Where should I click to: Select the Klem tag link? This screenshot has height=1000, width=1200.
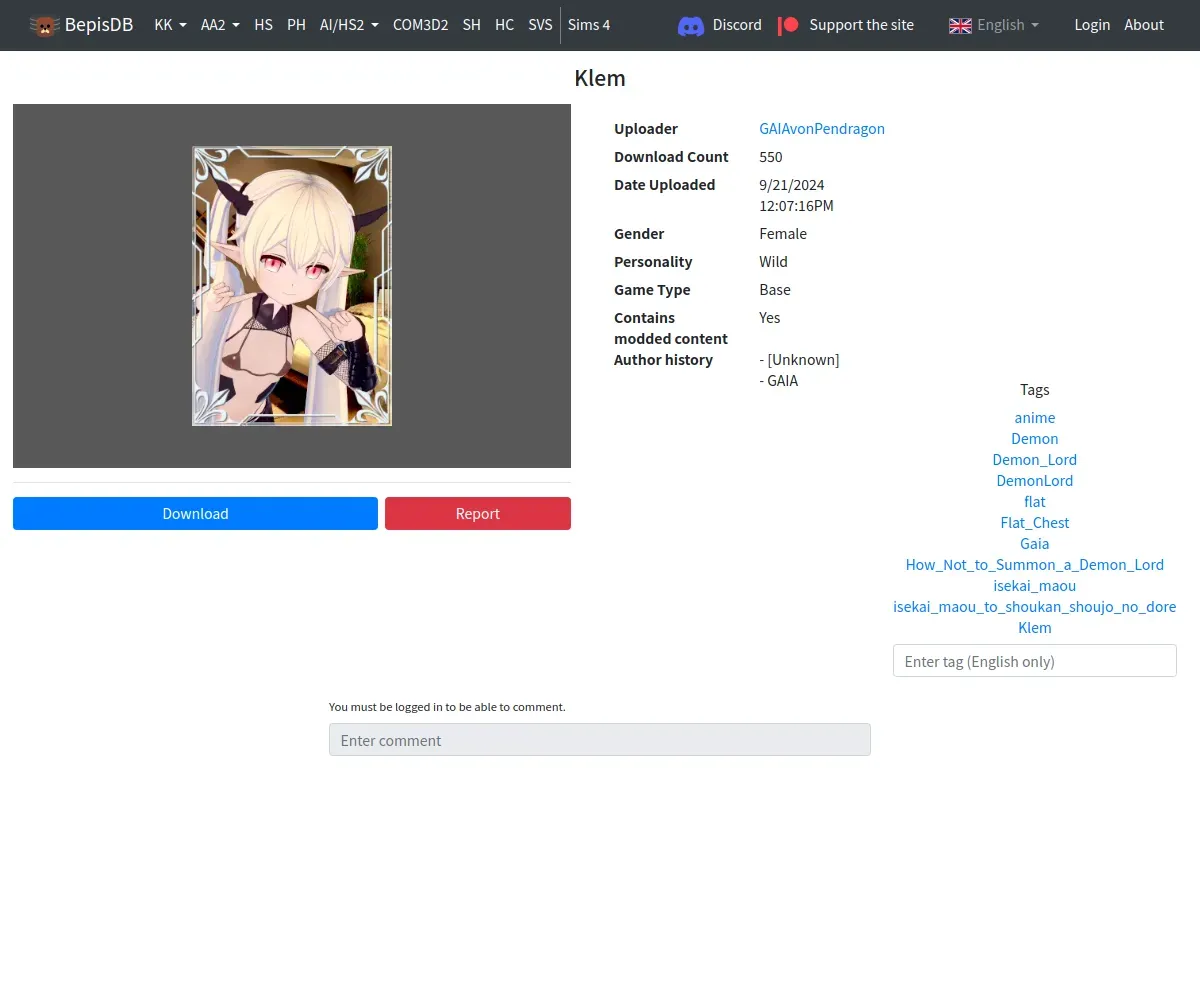click(1035, 628)
